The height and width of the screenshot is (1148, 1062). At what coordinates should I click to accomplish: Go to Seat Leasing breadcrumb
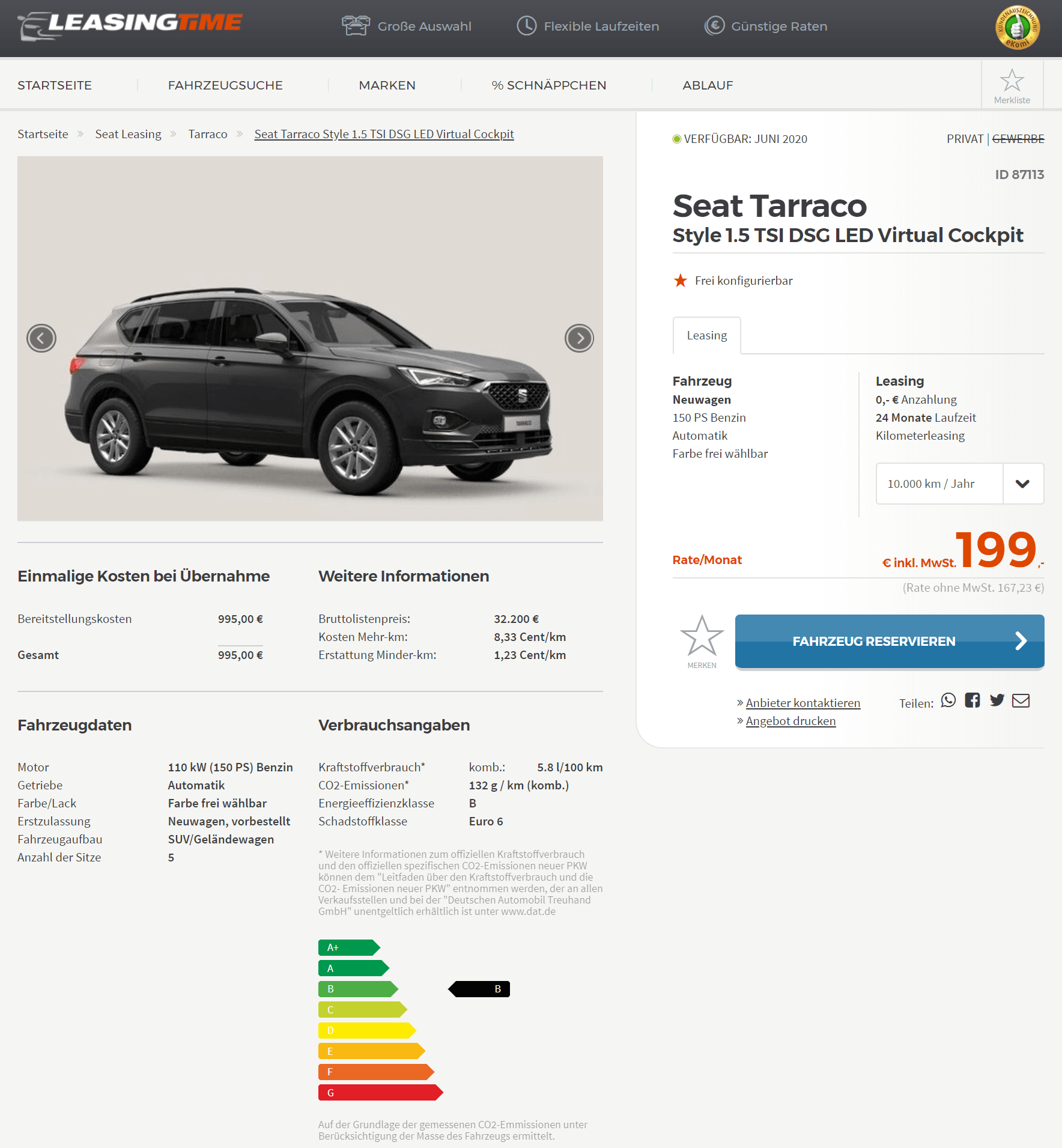(128, 134)
